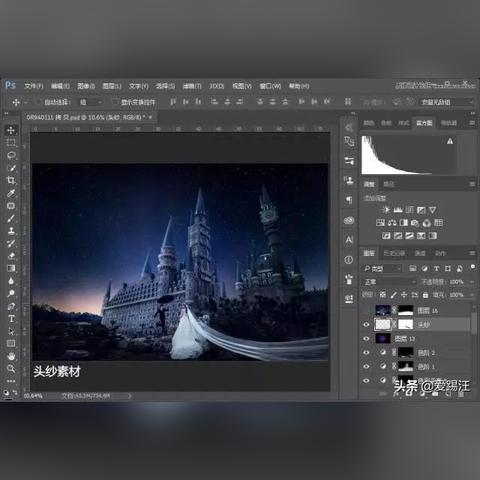Open the 窗口(W) menu

point(270,86)
